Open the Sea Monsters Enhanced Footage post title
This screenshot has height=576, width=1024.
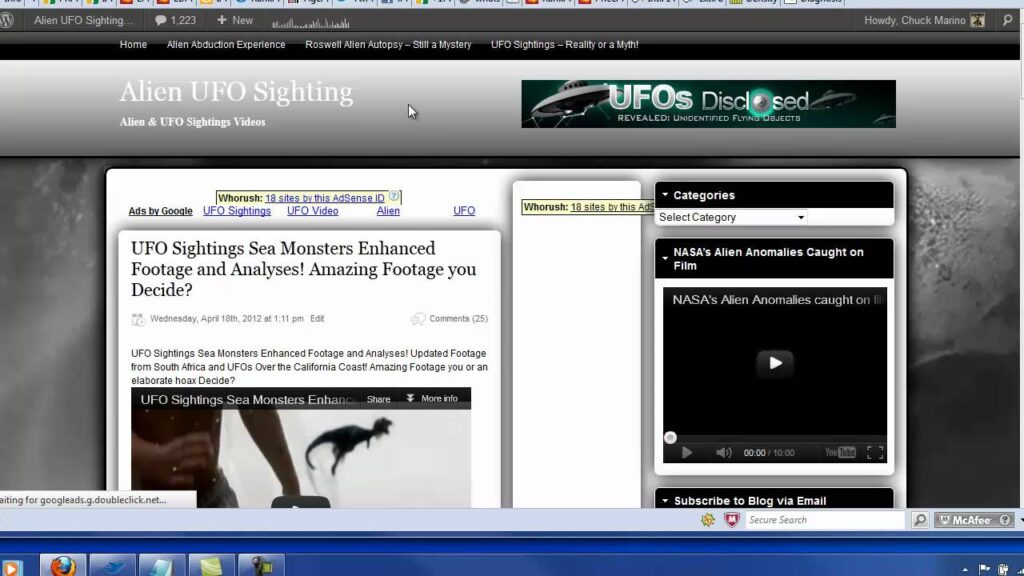(303, 269)
